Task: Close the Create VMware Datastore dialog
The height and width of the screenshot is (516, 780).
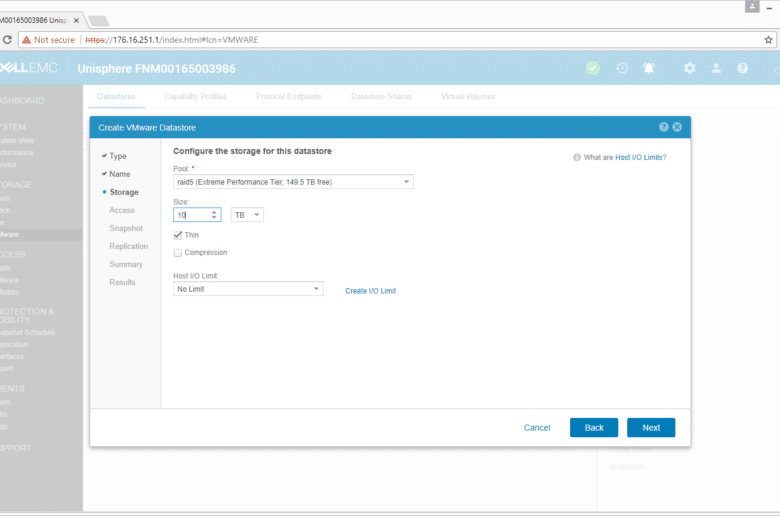Action: 677,127
